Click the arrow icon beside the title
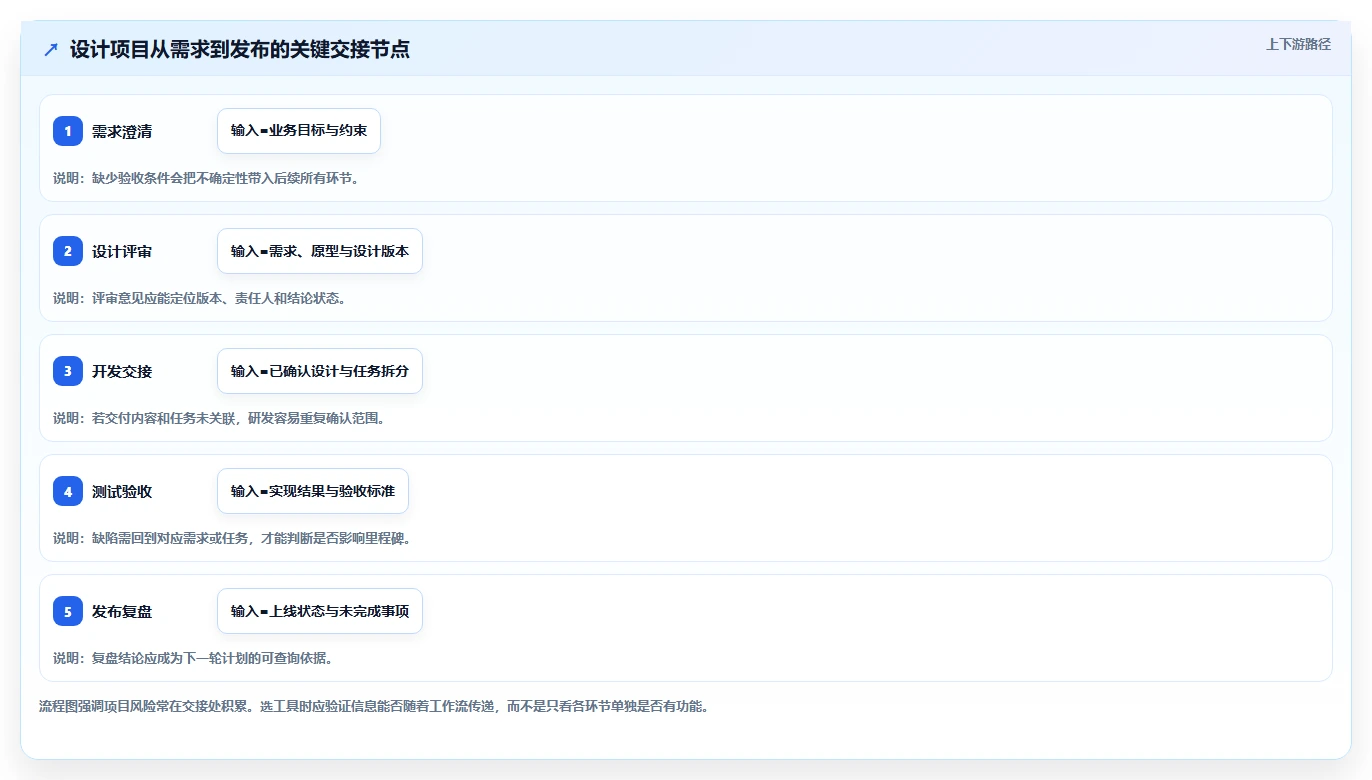 pos(51,50)
